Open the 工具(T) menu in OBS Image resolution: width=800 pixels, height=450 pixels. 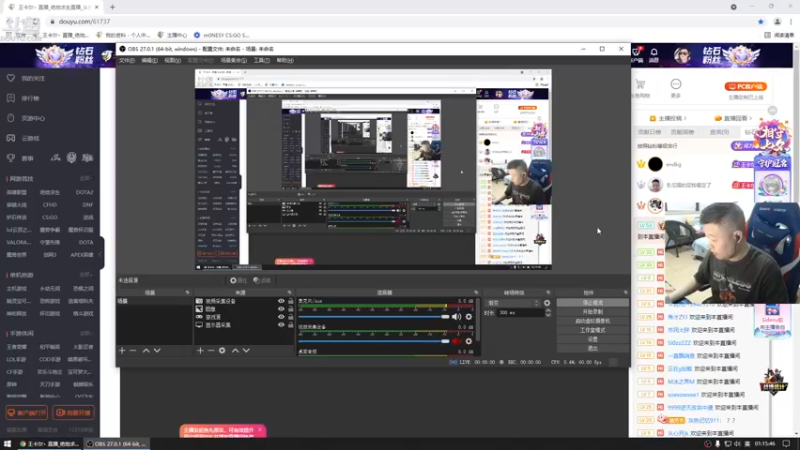(262, 60)
